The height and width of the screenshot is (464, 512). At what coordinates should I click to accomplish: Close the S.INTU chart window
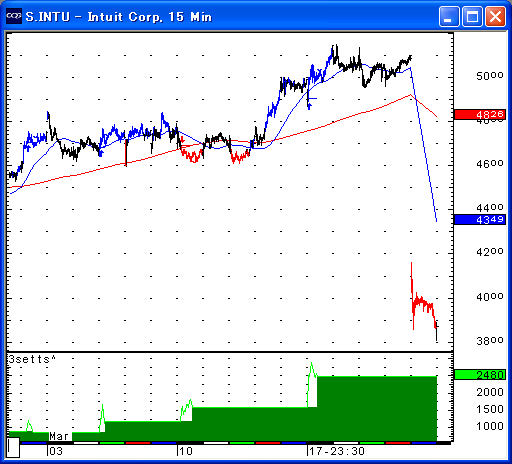(x=495, y=16)
